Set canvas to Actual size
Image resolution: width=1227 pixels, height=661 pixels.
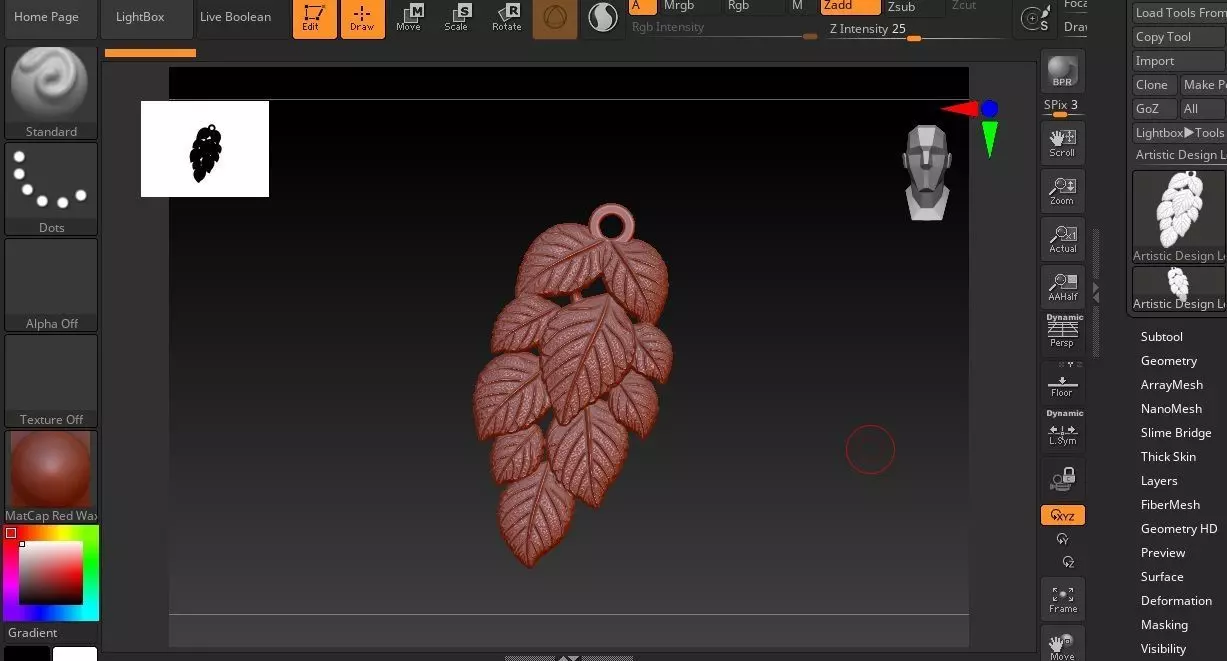[x=1062, y=238]
